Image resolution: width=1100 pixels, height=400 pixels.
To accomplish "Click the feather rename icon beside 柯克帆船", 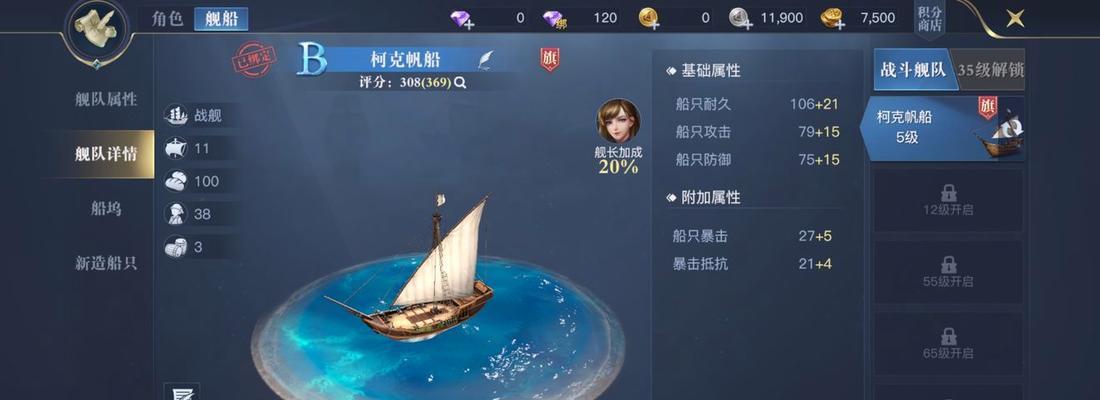I will coord(485,60).
